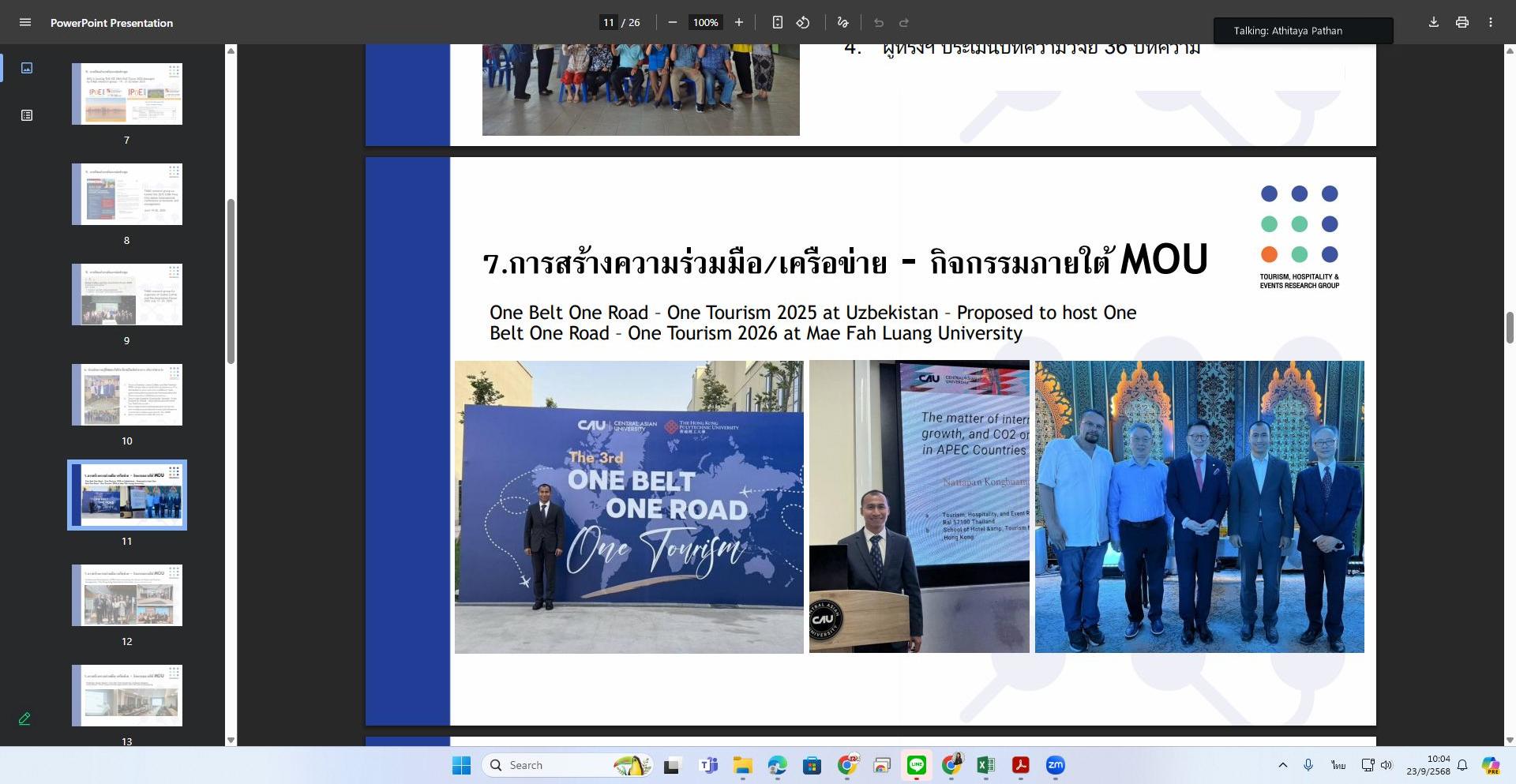The height and width of the screenshot is (784, 1516).
Task: Click the fit to page icon
Action: (x=777, y=22)
